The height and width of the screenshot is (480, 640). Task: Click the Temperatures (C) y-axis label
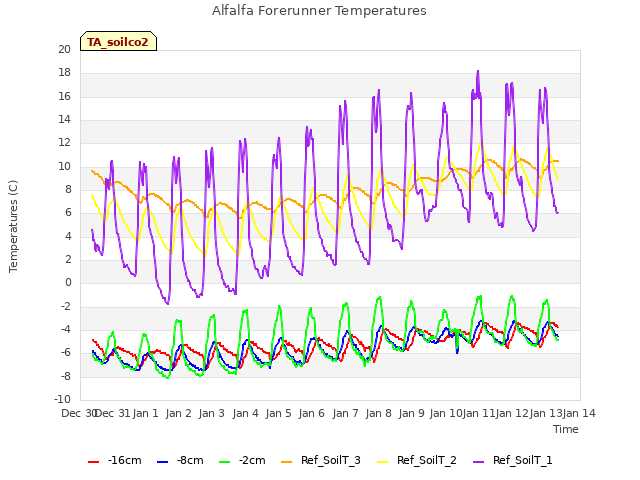click(13, 226)
